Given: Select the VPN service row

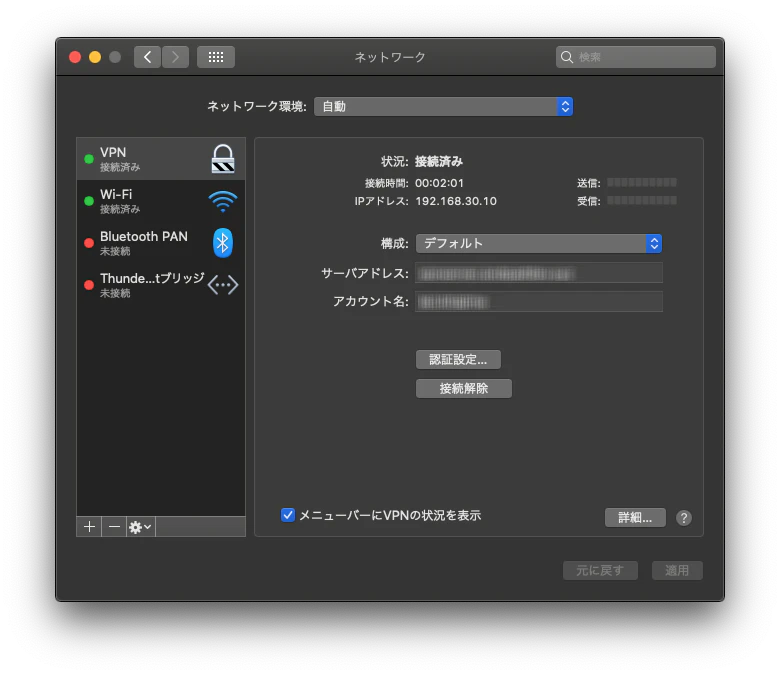Looking at the screenshot, I should 161,159.
